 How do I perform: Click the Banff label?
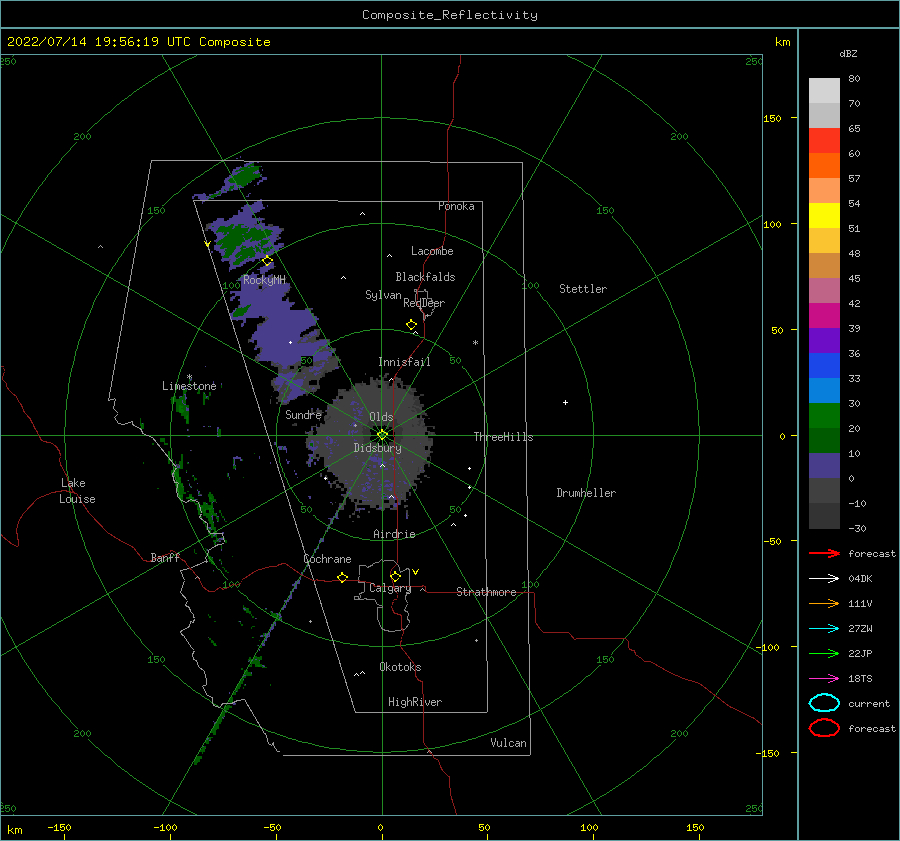point(165,558)
